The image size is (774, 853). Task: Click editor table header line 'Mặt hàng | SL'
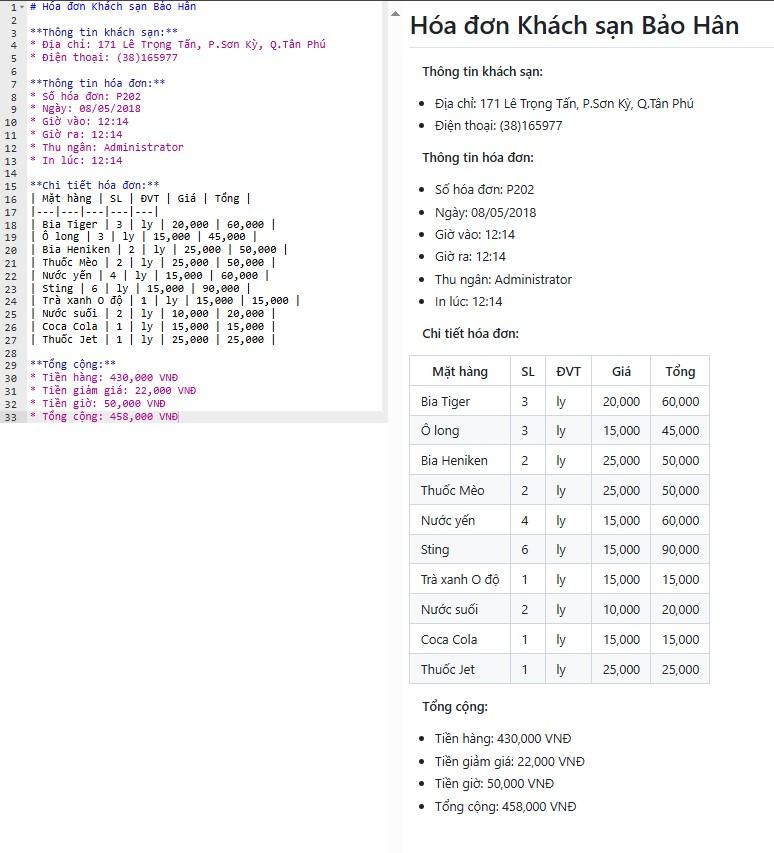[141, 199]
